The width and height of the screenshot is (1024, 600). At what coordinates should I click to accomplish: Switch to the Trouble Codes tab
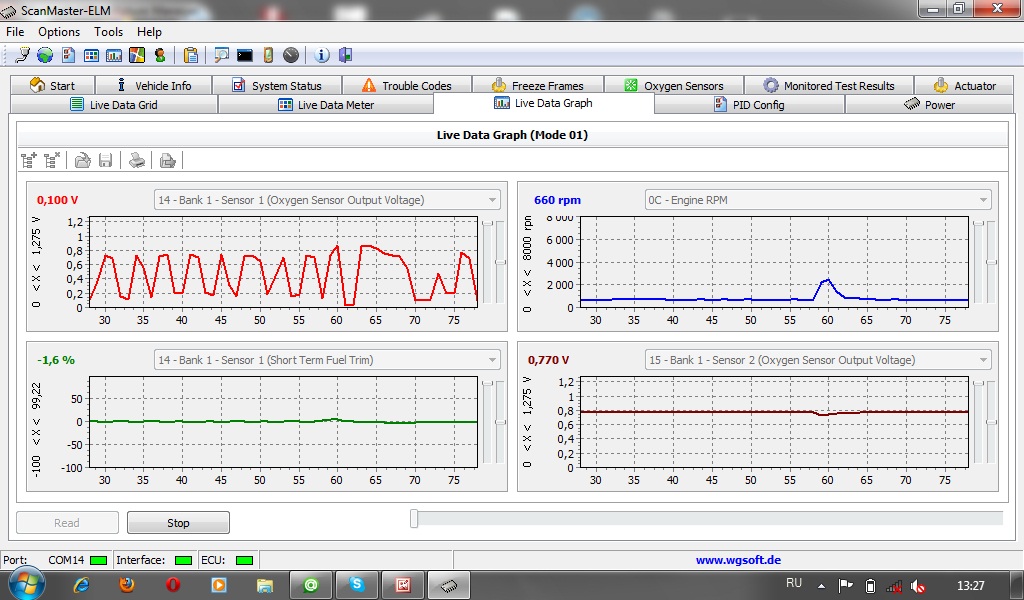pos(406,86)
